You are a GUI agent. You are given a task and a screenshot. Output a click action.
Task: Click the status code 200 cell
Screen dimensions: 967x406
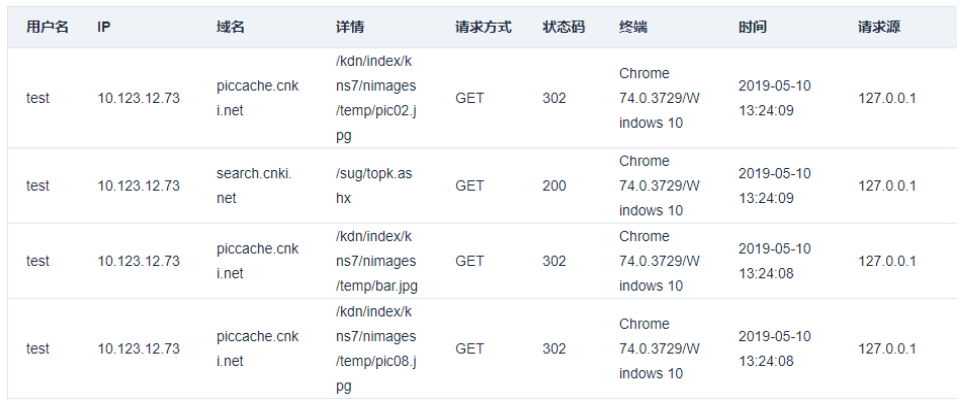click(554, 186)
